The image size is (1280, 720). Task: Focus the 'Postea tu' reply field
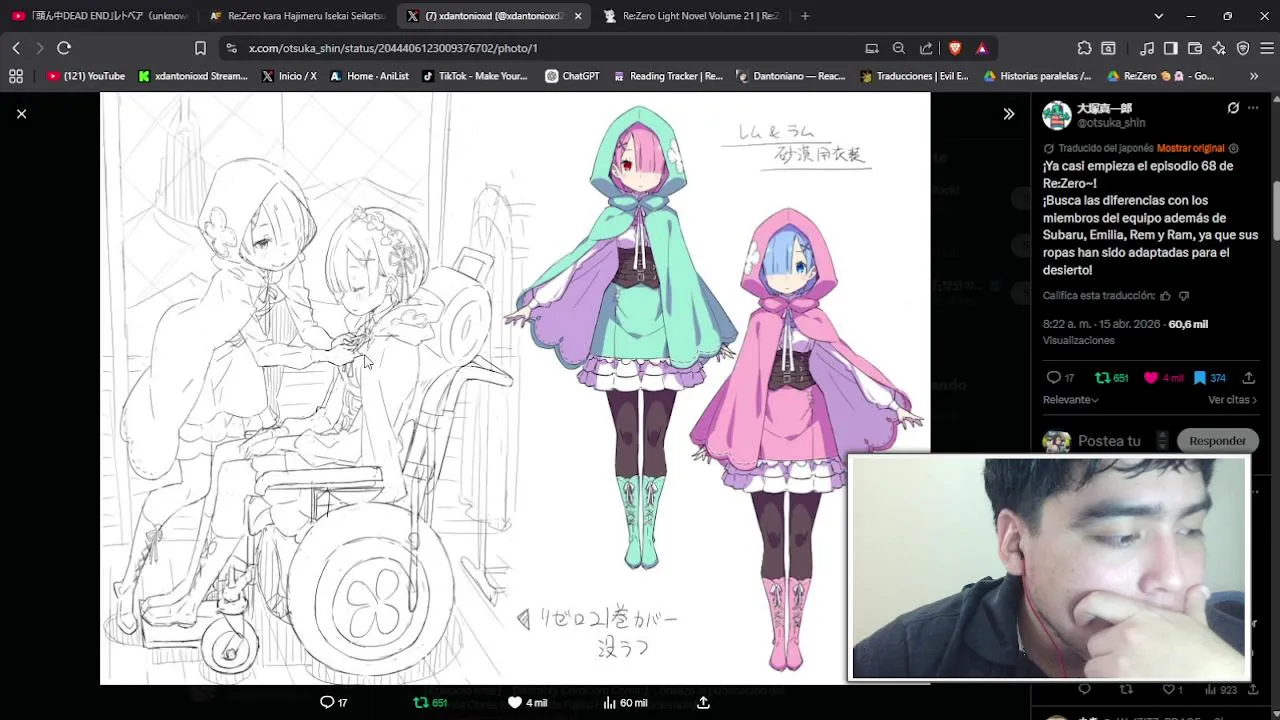1110,441
